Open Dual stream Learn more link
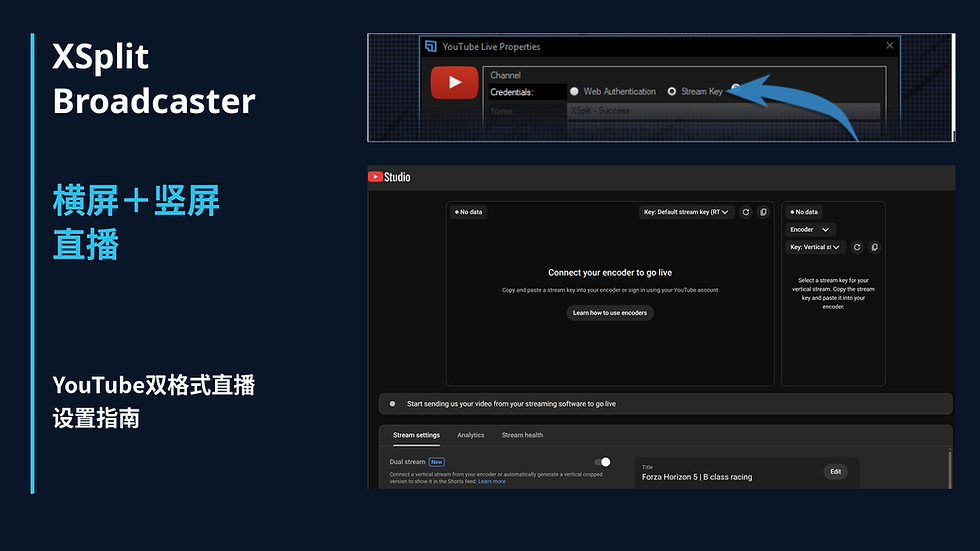This screenshot has height=551, width=980. pyautogui.click(x=492, y=482)
